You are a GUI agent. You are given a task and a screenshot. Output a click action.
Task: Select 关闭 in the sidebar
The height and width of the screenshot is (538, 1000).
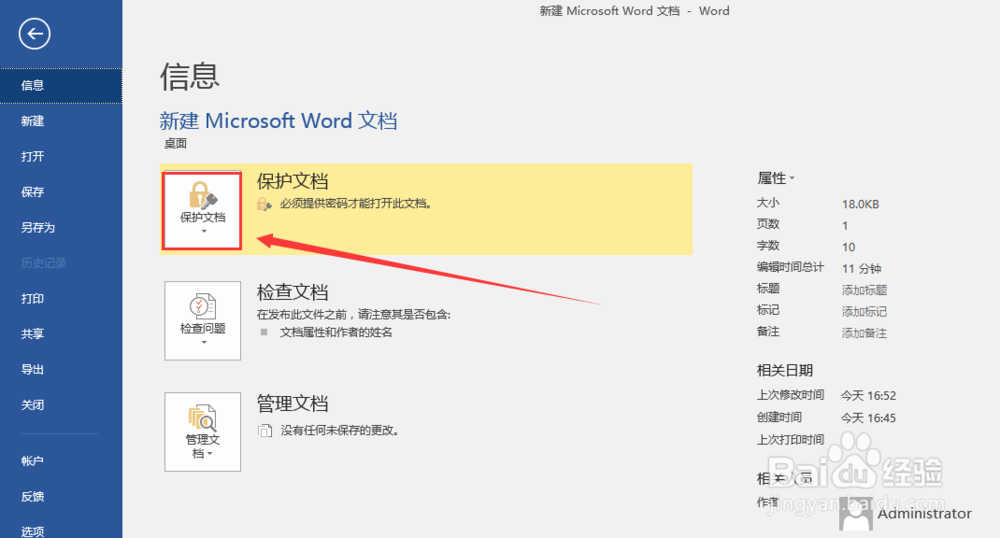click(x=61, y=405)
